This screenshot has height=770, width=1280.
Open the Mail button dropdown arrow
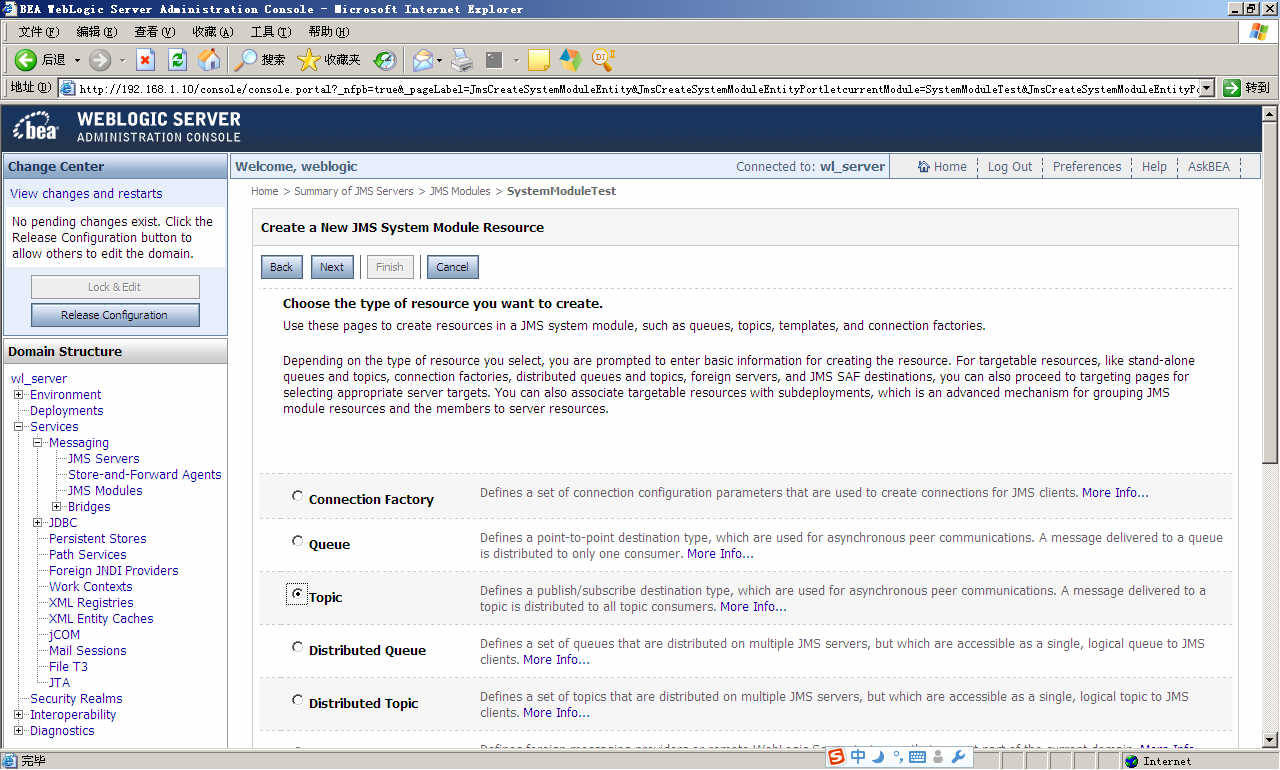tap(439, 60)
